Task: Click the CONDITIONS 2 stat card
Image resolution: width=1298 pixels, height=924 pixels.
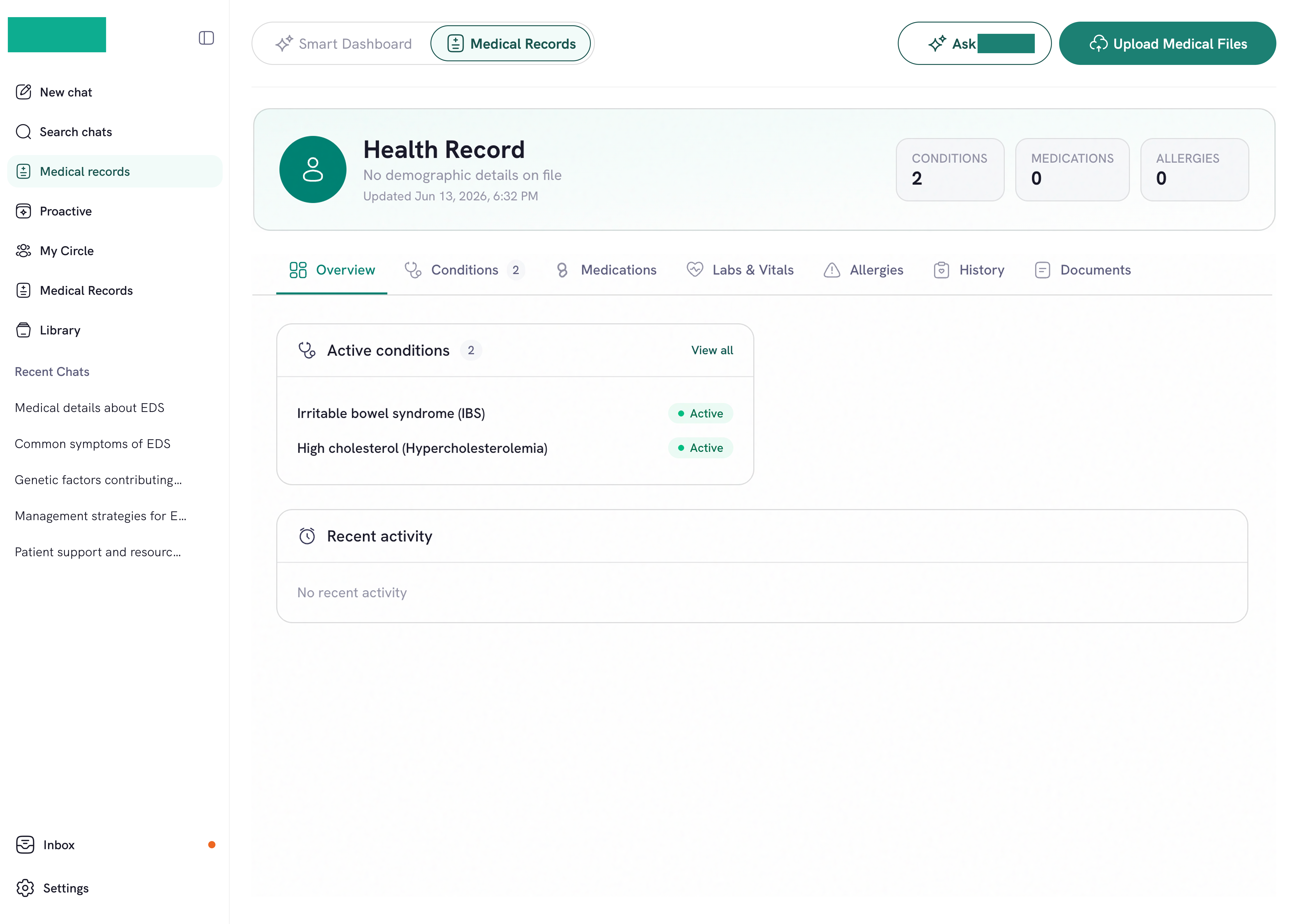Action: [949, 169]
